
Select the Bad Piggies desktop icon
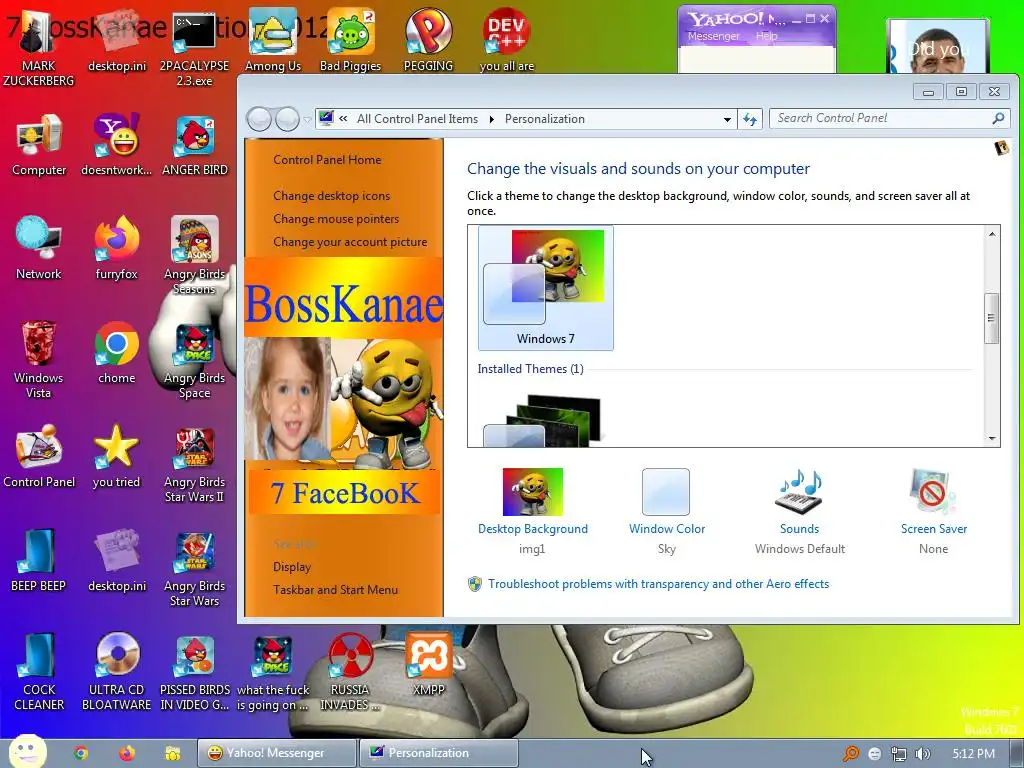click(351, 39)
